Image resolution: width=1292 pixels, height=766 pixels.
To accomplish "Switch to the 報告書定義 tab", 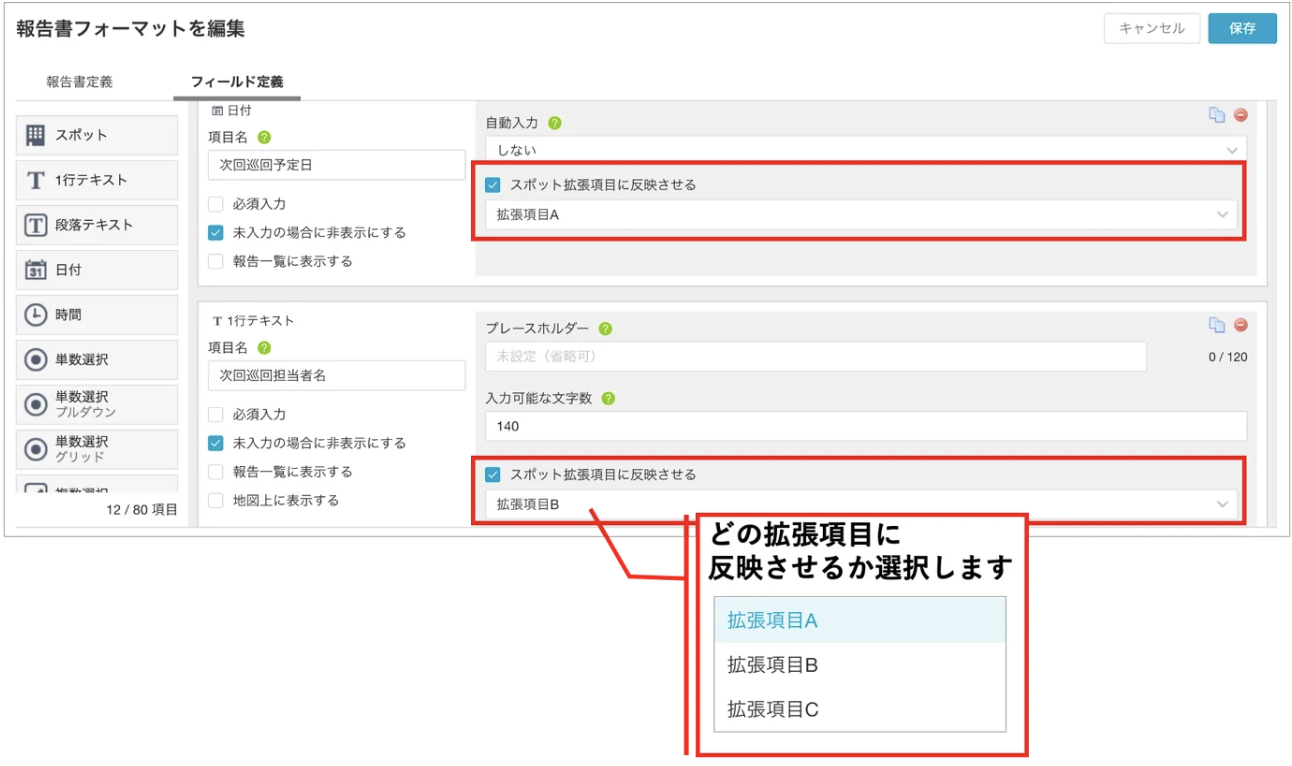I will [x=79, y=82].
